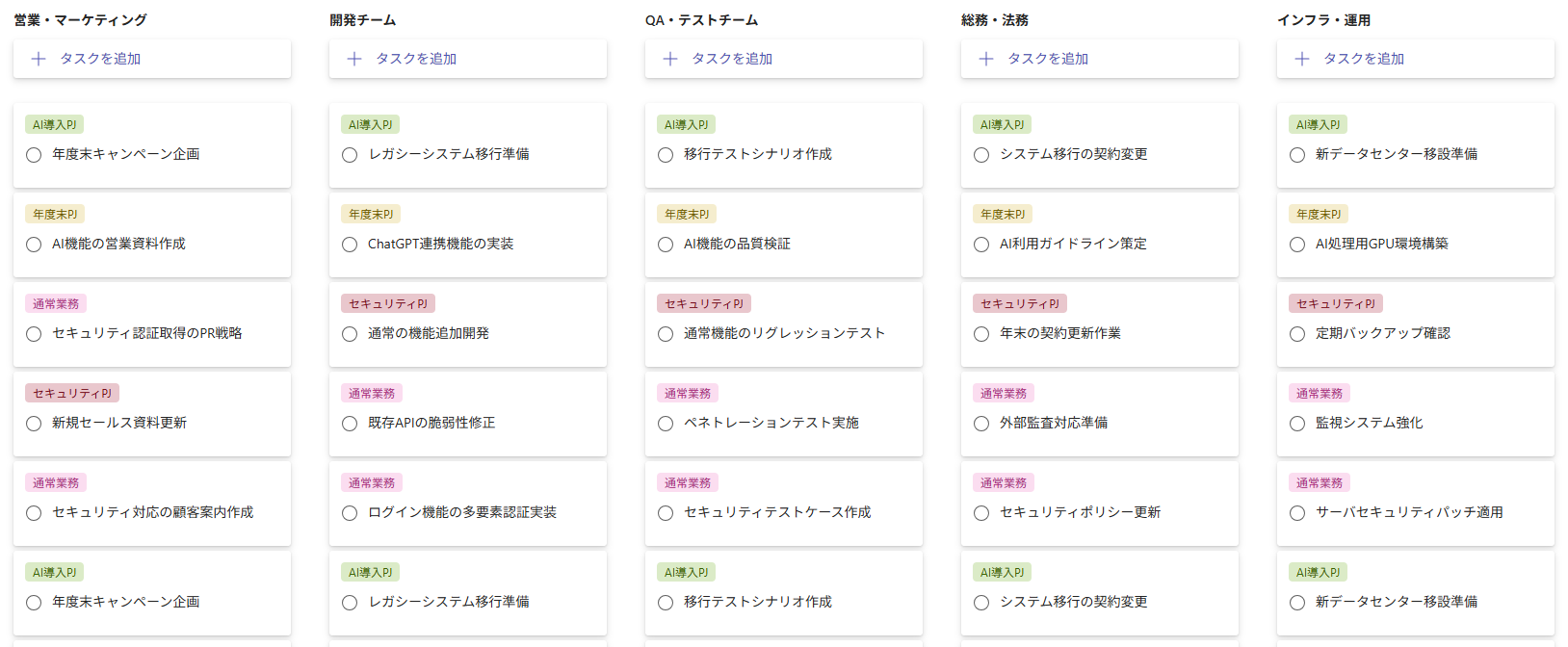Open the AI利用ガイドライン策定 task
This screenshot has width=1568, height=647.
pyautogui.click(x=1100, y=236)
